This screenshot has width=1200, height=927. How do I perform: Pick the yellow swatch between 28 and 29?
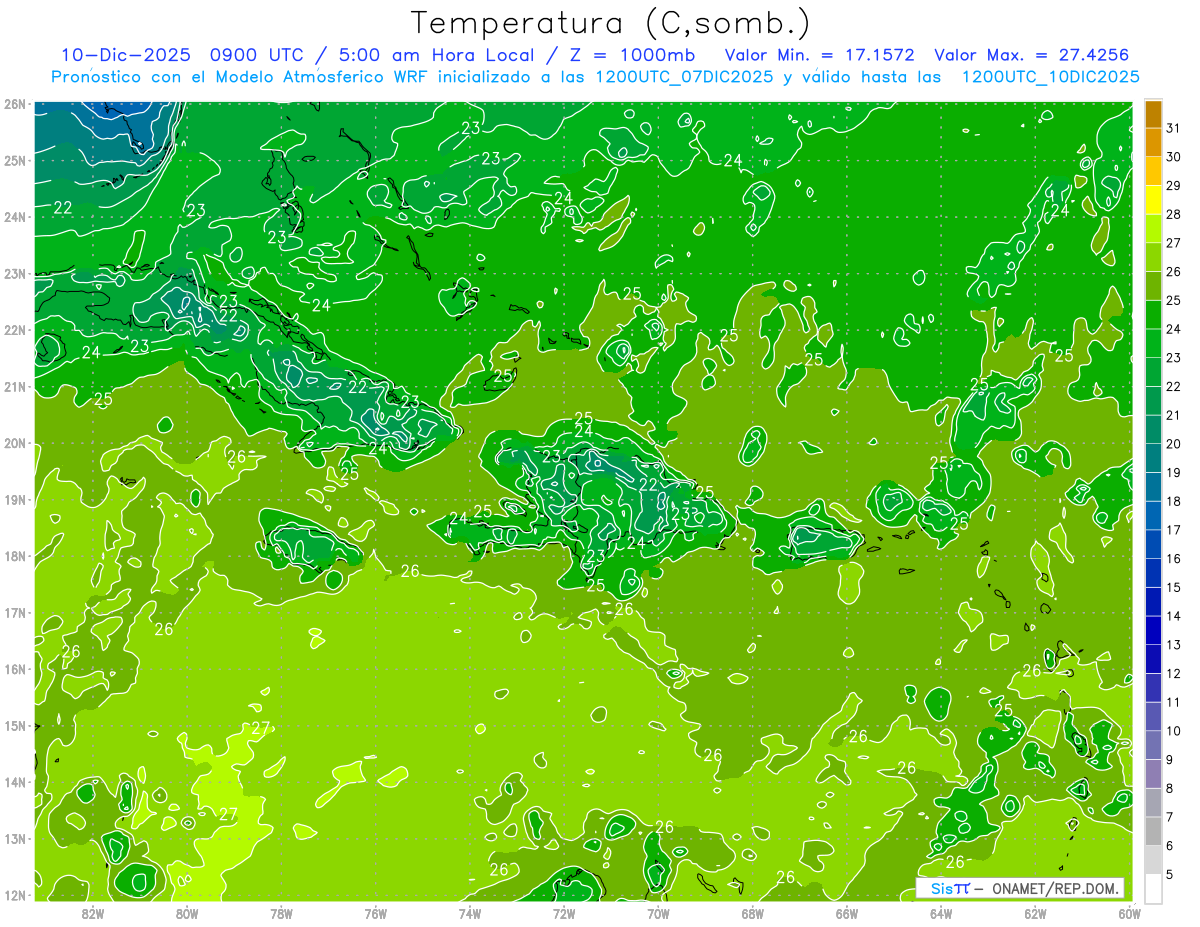[x=1153, y=200]
